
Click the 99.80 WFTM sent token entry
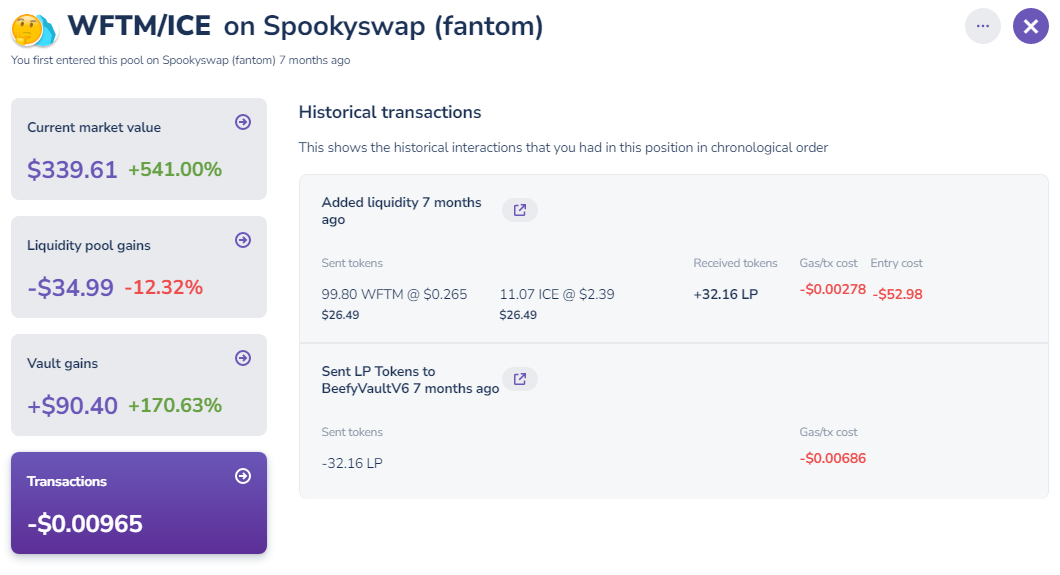[394, 295]
